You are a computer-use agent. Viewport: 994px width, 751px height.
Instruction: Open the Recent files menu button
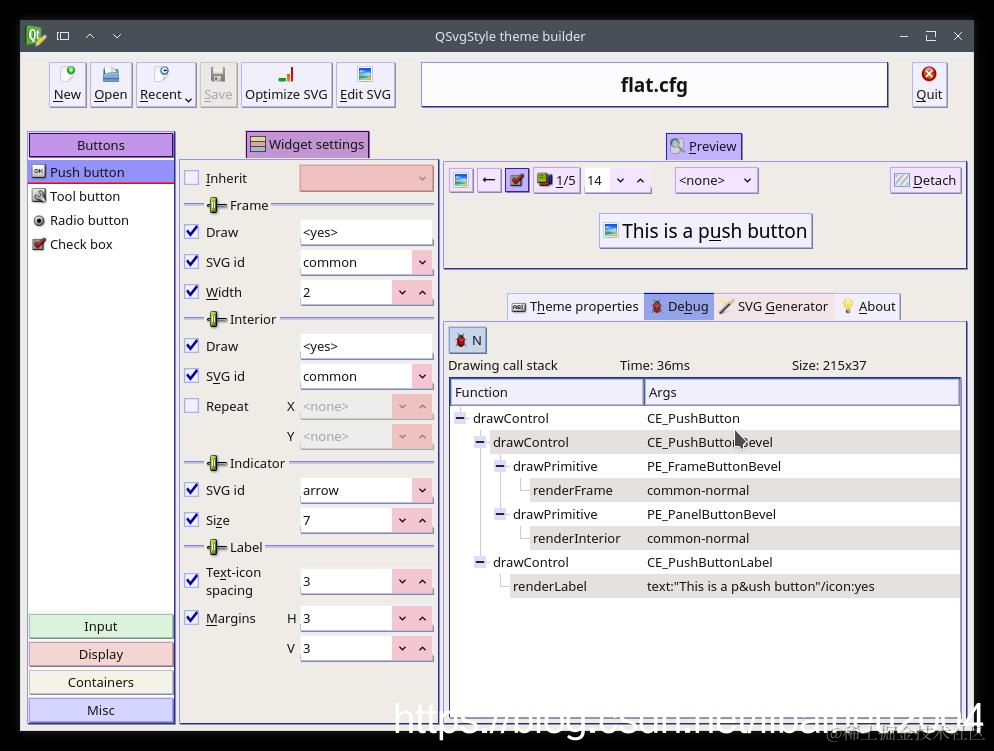tap(166, 85)
